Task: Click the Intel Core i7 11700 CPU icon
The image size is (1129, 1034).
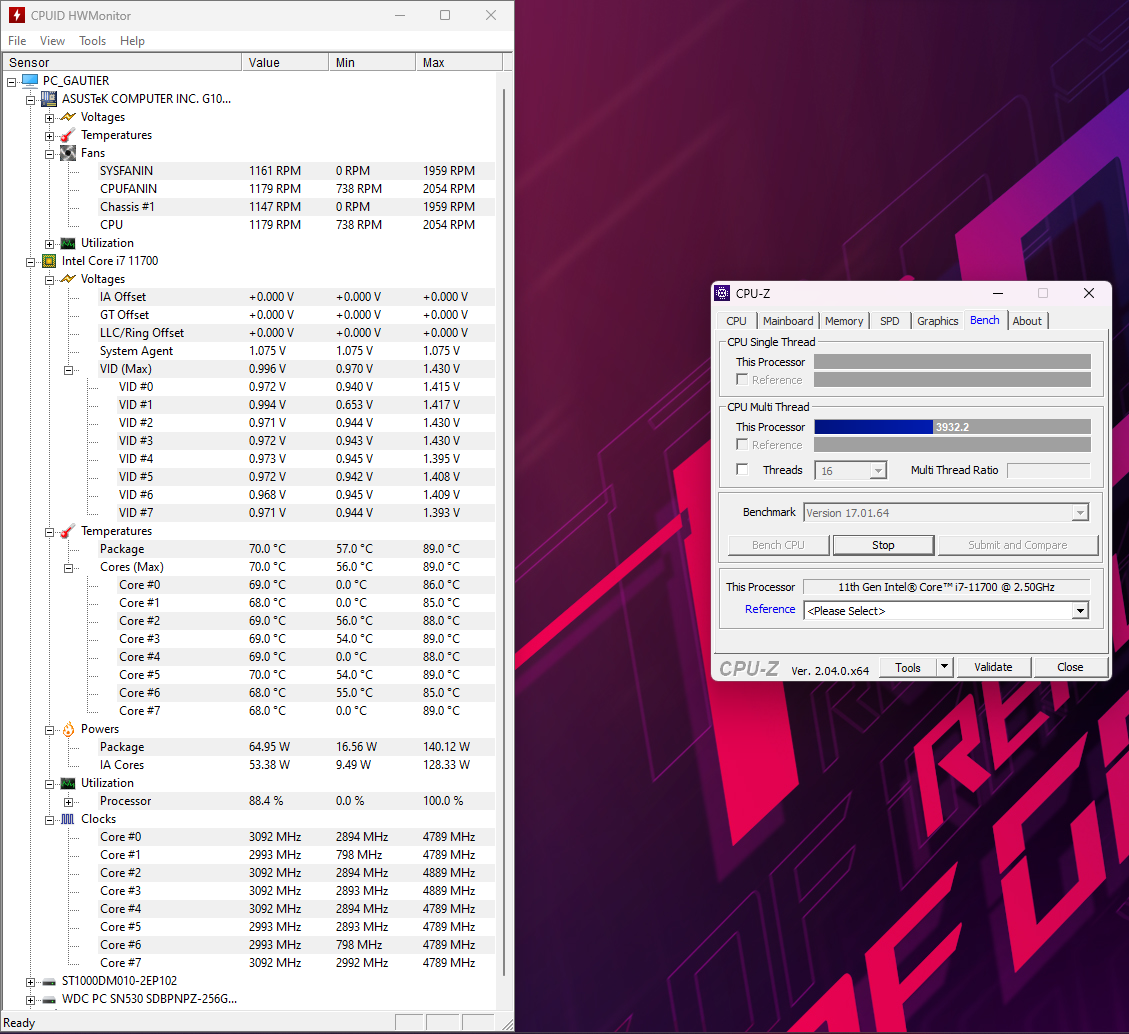Action: (x=49, y=261)
